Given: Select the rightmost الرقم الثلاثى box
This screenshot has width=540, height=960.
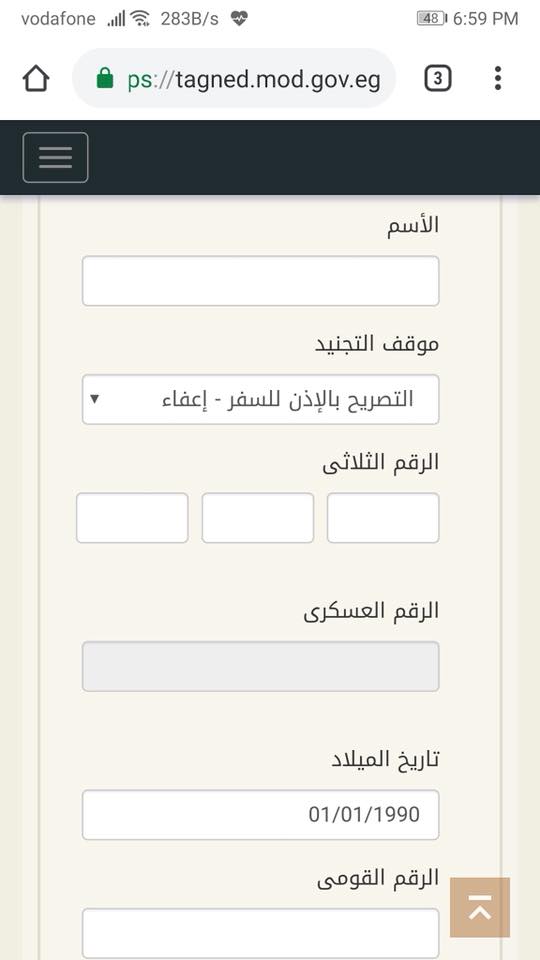Looking at the screenshot, I should [x=383, y=518].
